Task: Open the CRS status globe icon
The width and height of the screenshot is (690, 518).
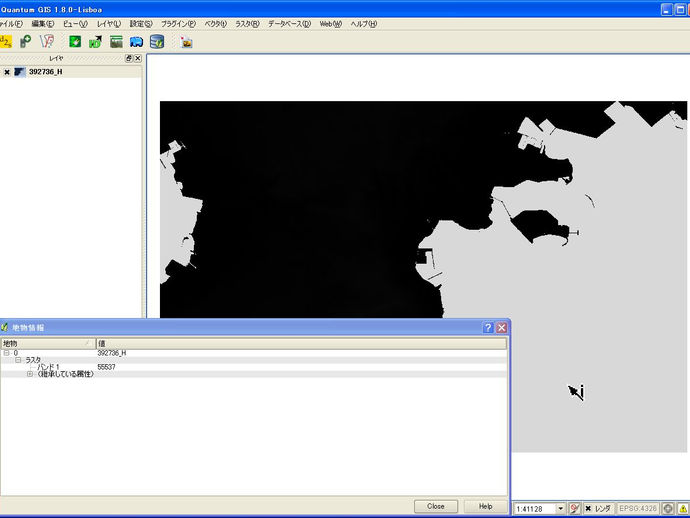Action: (668, 509)
